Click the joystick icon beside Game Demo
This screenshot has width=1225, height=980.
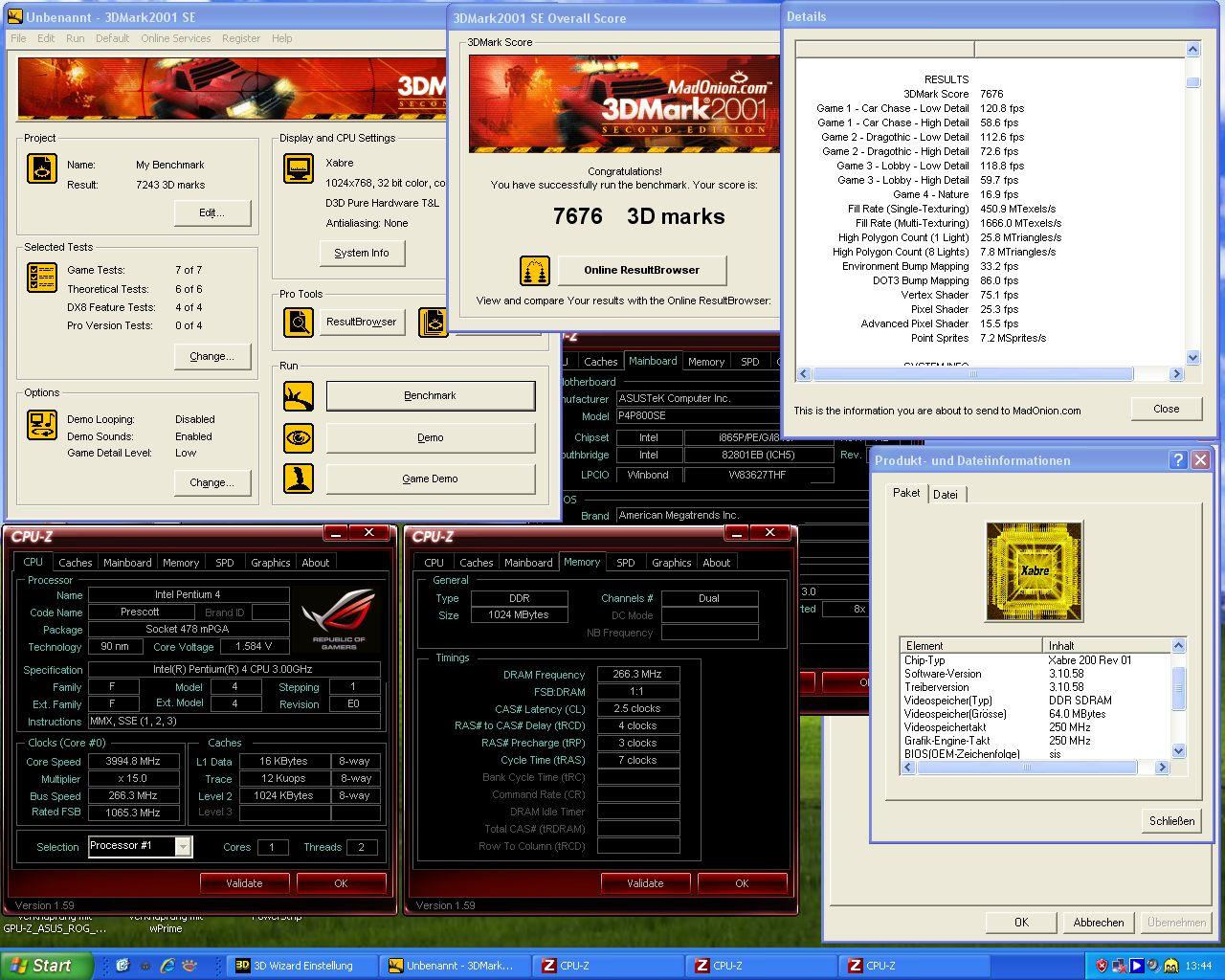(x=299, y=479)
